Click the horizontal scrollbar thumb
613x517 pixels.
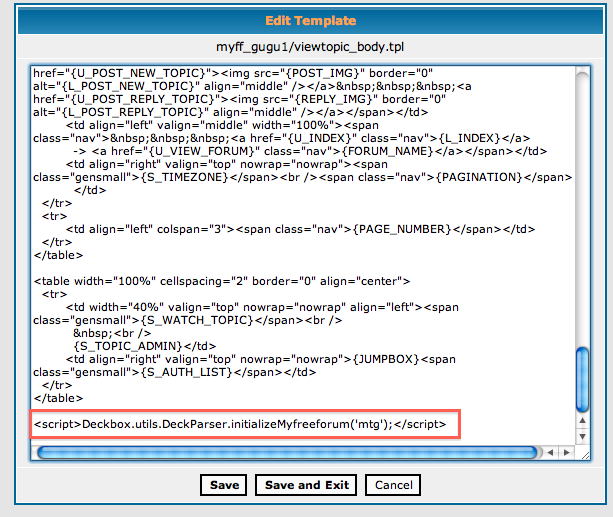point(287,452)
